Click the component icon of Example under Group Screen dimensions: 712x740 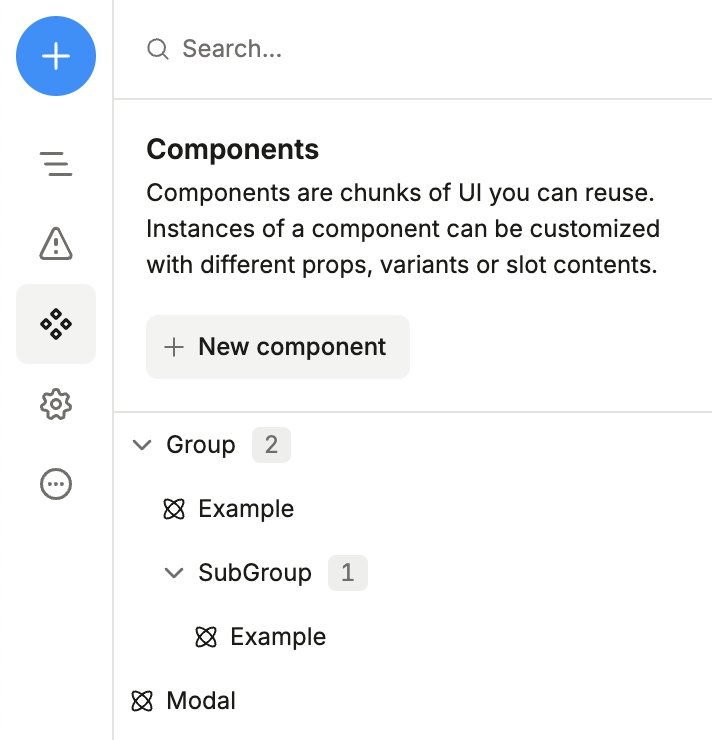[x=174, y=510]
